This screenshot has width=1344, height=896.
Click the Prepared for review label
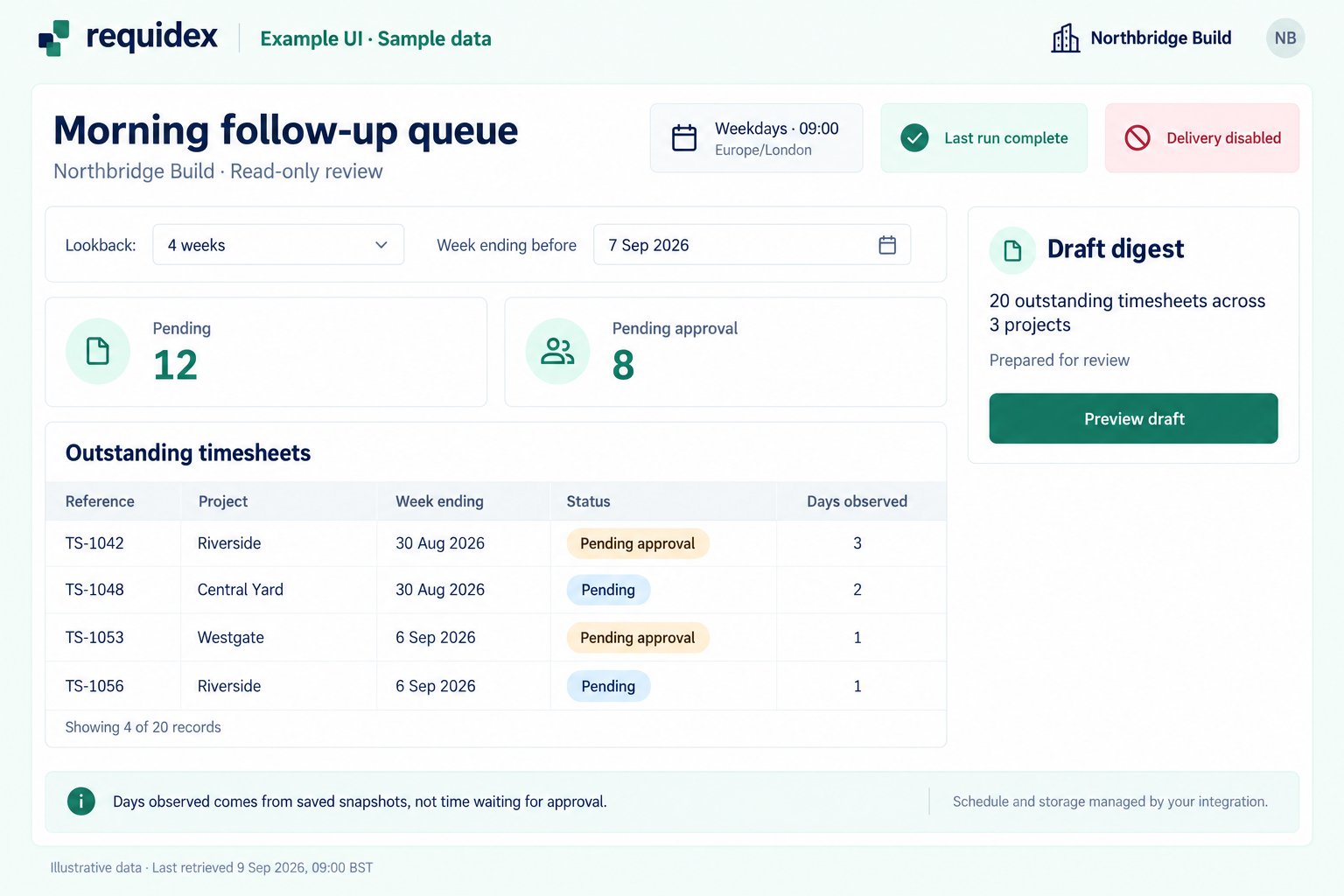point(1059,360)
